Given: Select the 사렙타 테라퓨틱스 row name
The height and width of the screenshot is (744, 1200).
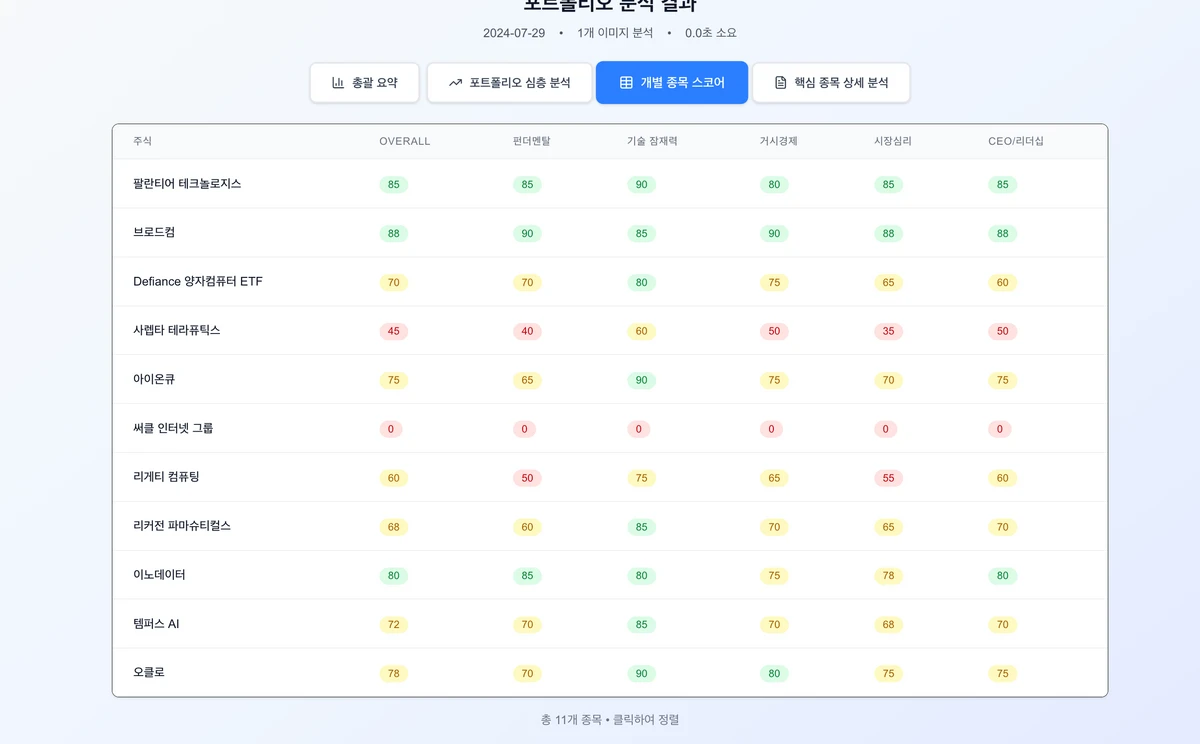Looking at the screenshot, I should click(x=176, y=330).
